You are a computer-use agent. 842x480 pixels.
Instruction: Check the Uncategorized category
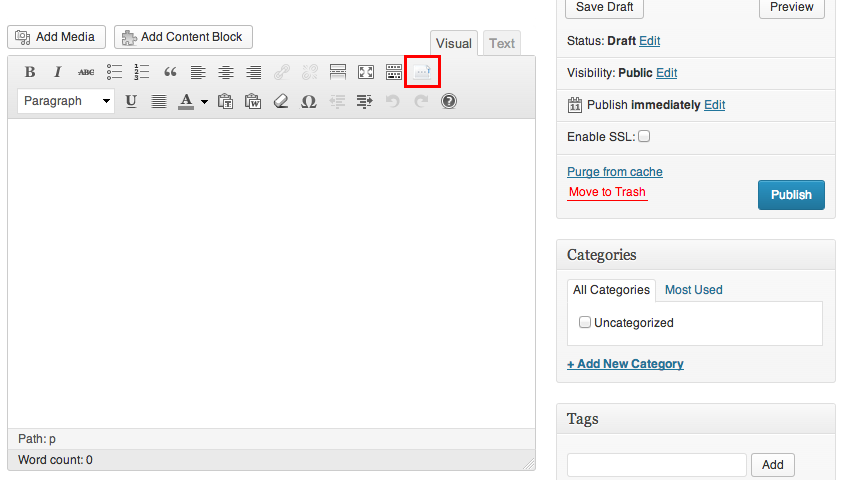click(585, 322)
